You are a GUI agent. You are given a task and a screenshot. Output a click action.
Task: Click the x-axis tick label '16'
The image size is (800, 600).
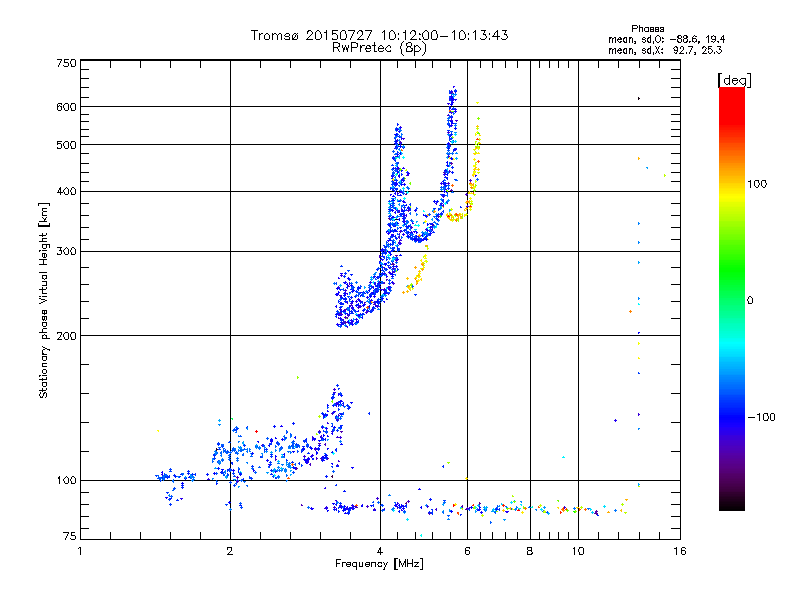(x=680, y=551)
